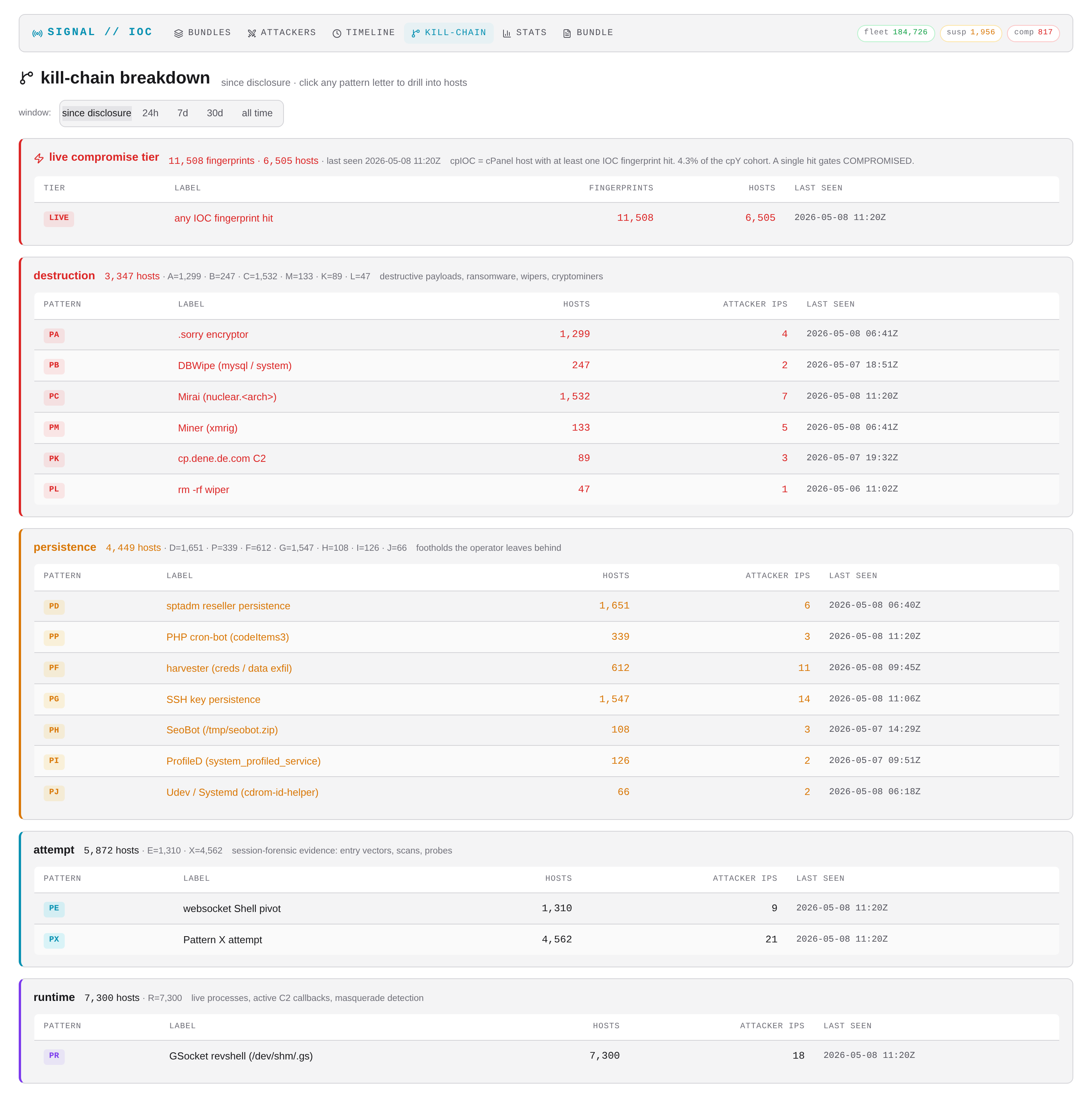Click the Timeline clock icon

tap(337, 34)
